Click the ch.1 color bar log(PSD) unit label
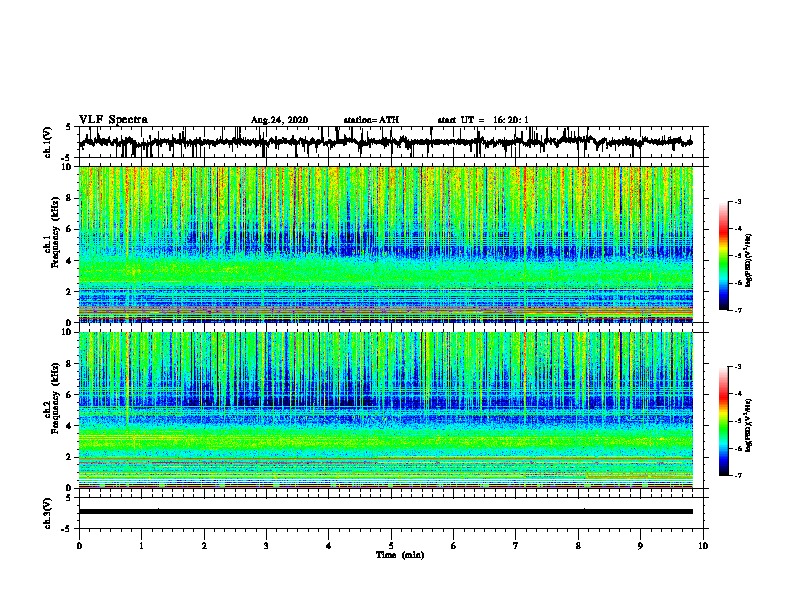This screenshot has width=792, height=612. (749, 260)
